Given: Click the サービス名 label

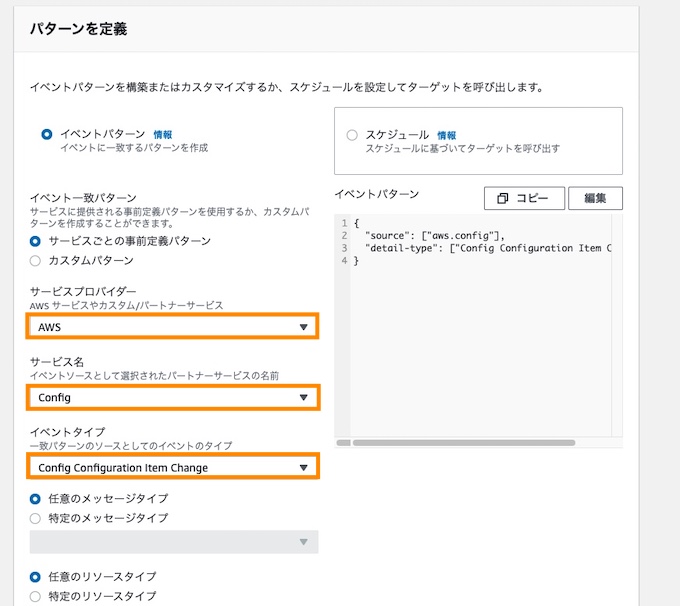Looking at the screenshot, I should click(x=57, y=362).
